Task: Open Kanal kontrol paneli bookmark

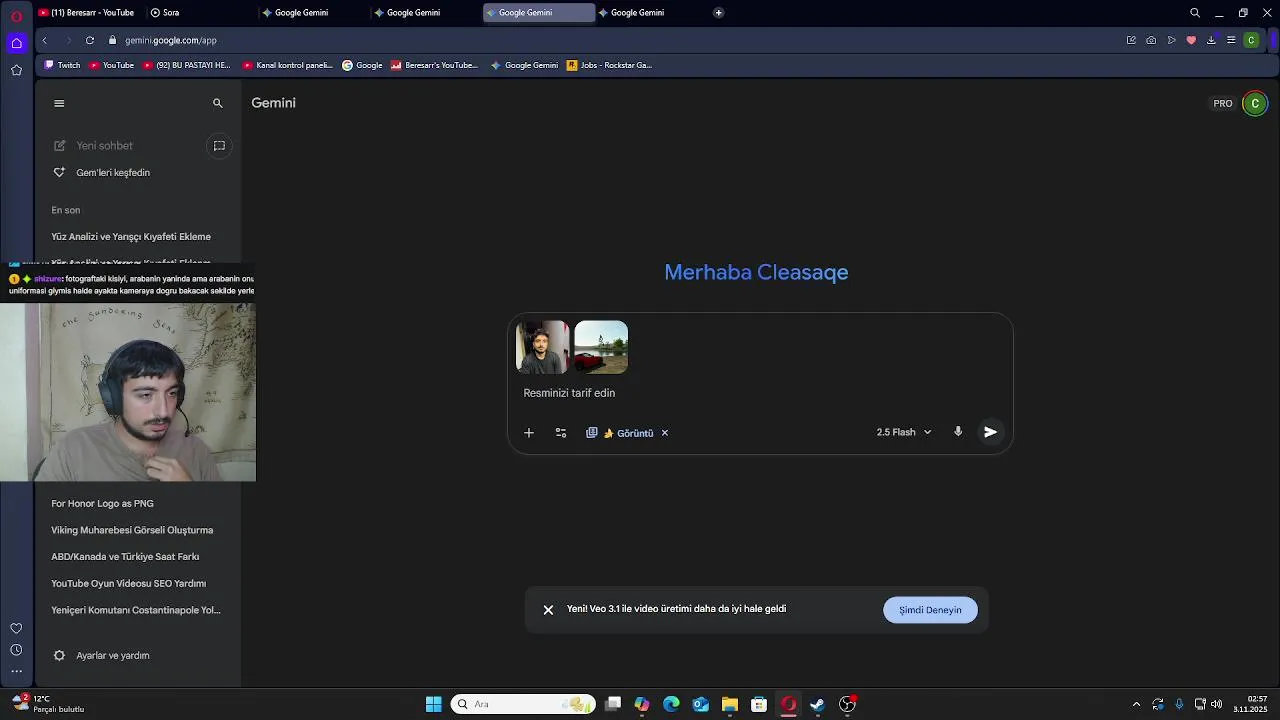Action: [x=287, y=65]
